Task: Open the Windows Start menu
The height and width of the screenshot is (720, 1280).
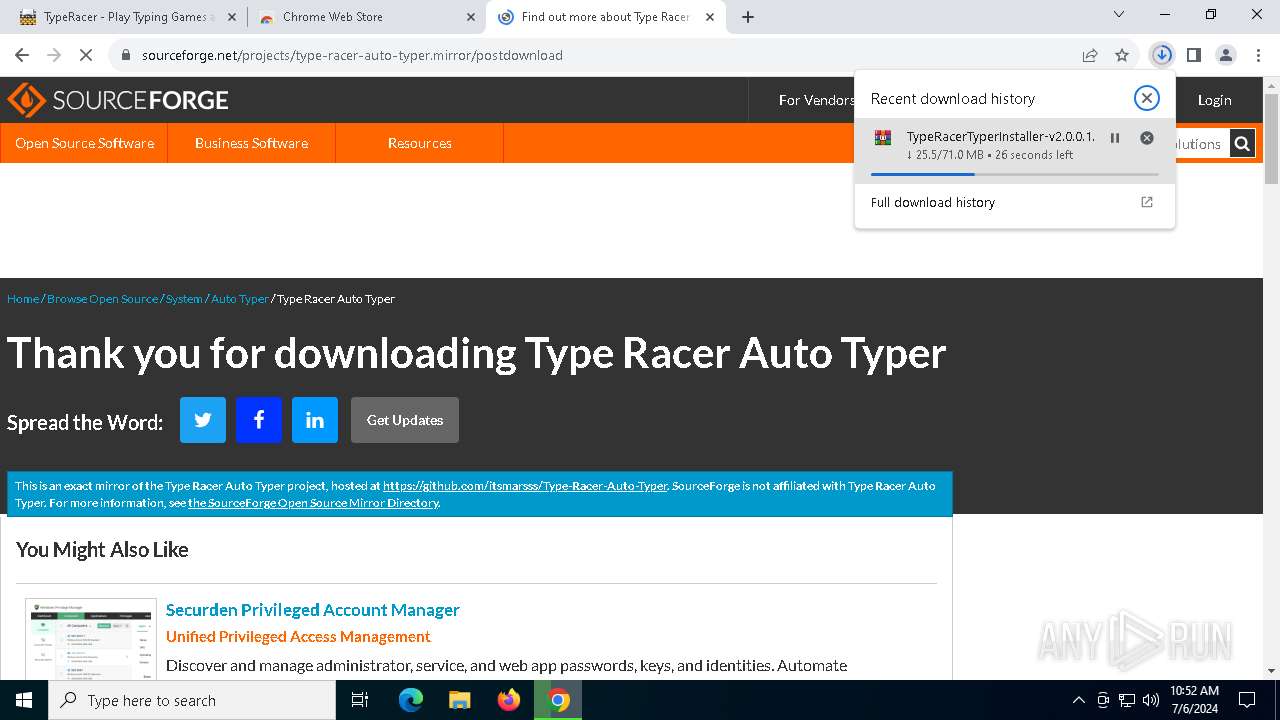Action: (24, 700)
